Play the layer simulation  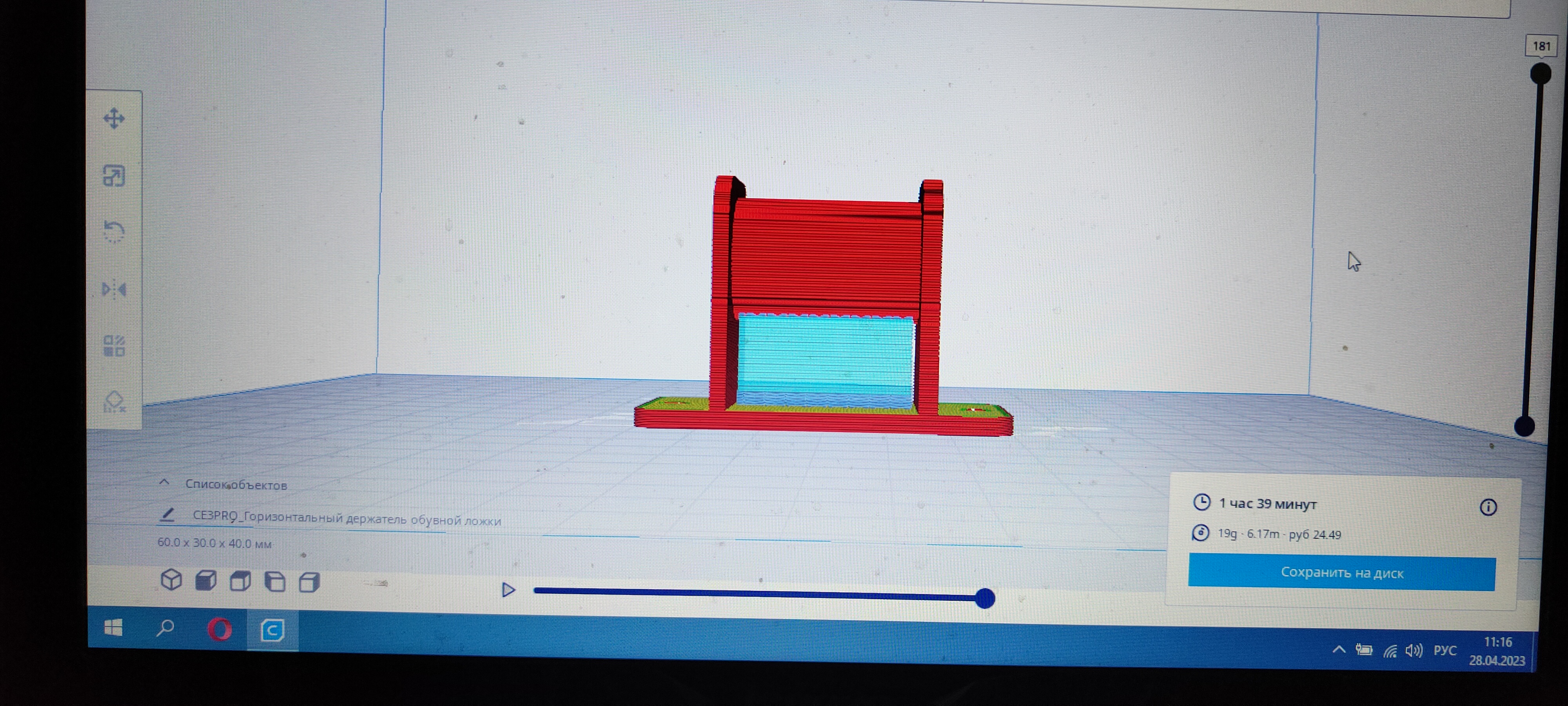(508, 590)
